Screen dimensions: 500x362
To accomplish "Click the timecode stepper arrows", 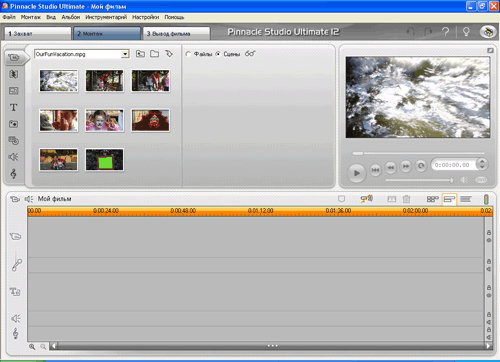I will (x=482, y=164).
